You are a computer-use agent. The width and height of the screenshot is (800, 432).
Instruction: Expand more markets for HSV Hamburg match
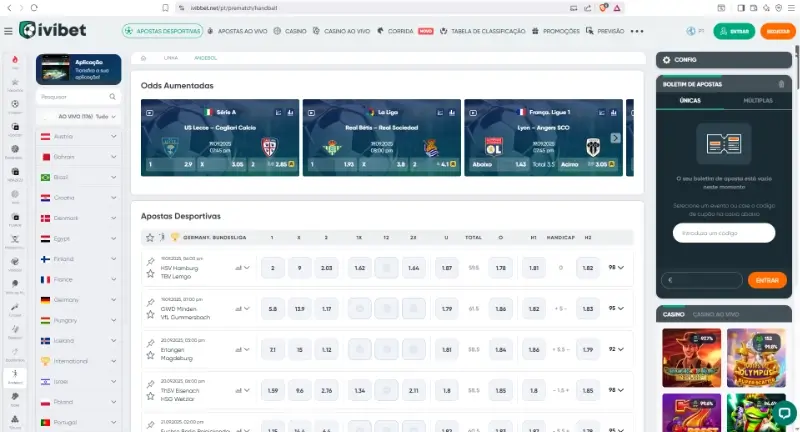coord(622,267)
